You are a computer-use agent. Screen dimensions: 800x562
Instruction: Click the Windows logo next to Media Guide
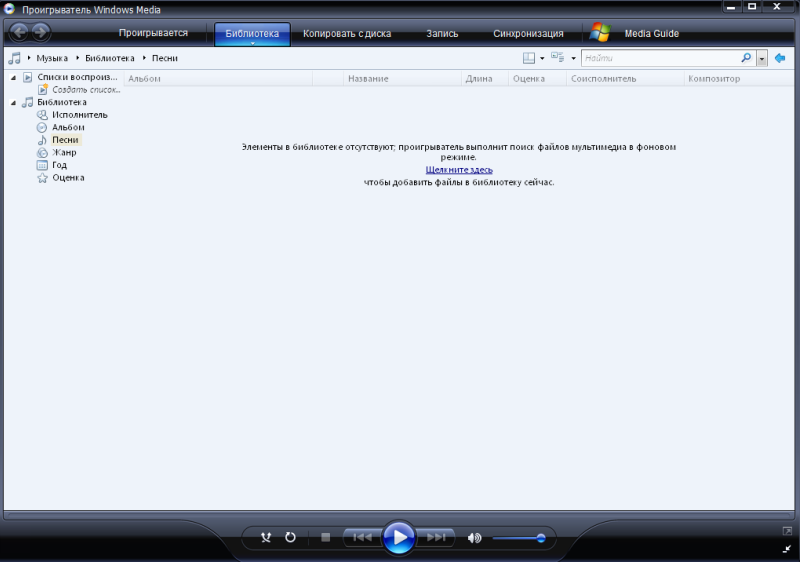tap(600, 33)
